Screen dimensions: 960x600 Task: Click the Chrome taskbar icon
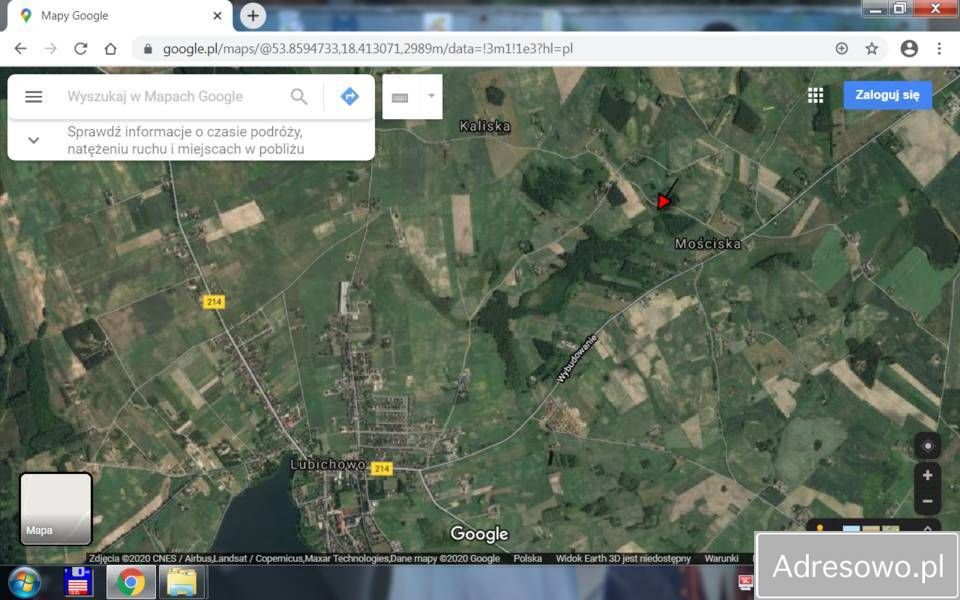coord(131,582)
